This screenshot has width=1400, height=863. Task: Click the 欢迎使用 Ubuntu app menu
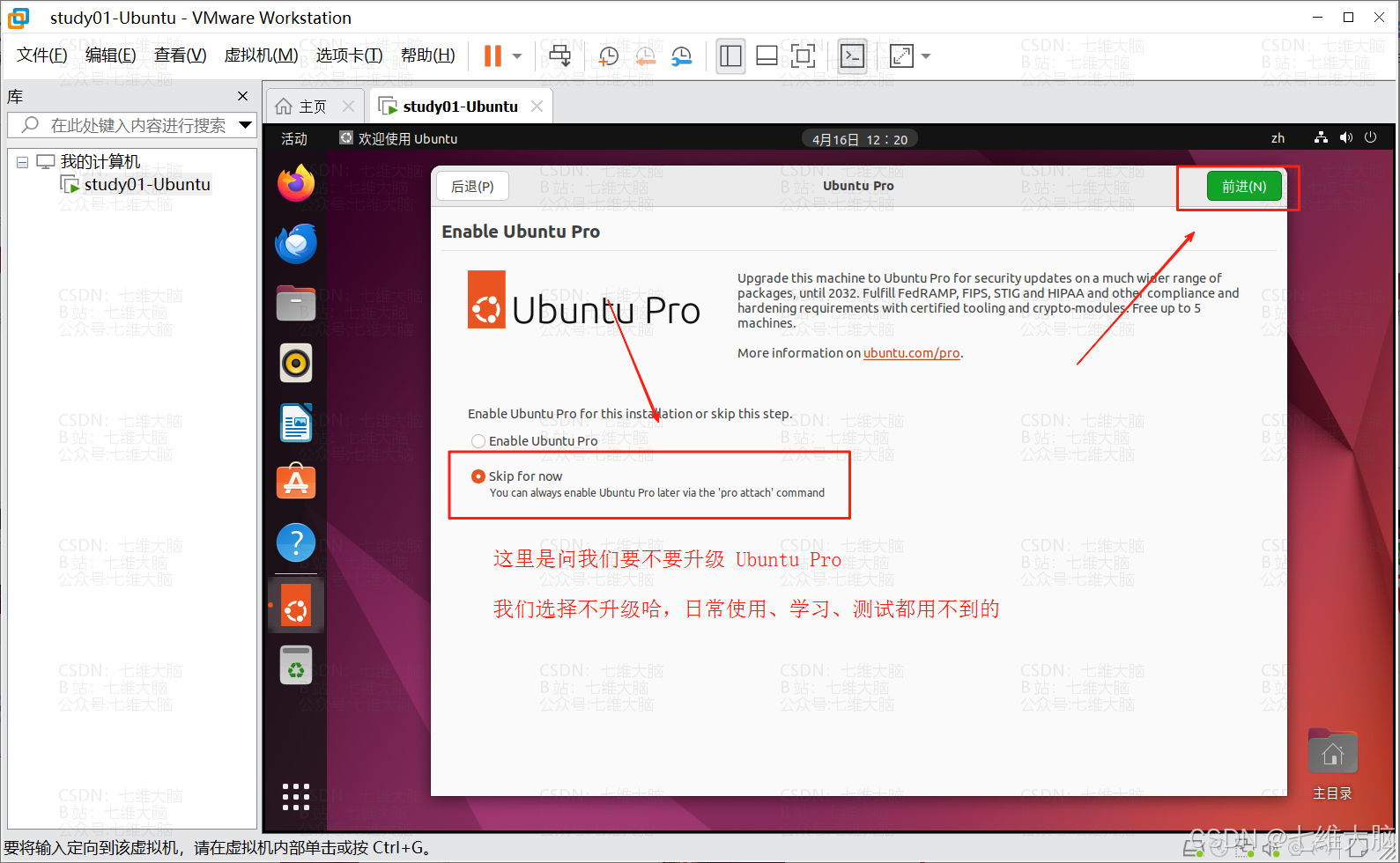(399, 138)
